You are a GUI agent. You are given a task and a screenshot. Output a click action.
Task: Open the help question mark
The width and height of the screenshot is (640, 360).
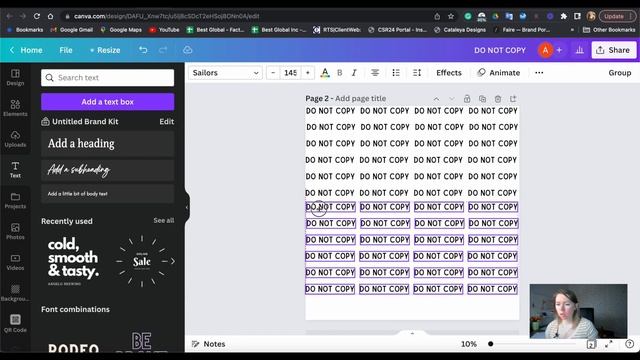coord(629,344)
